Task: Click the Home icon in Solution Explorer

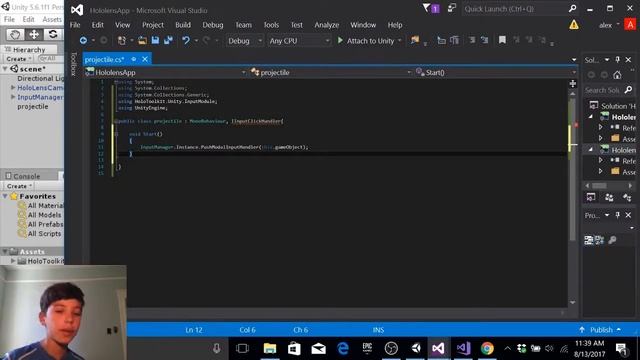Action: [617, 75]
